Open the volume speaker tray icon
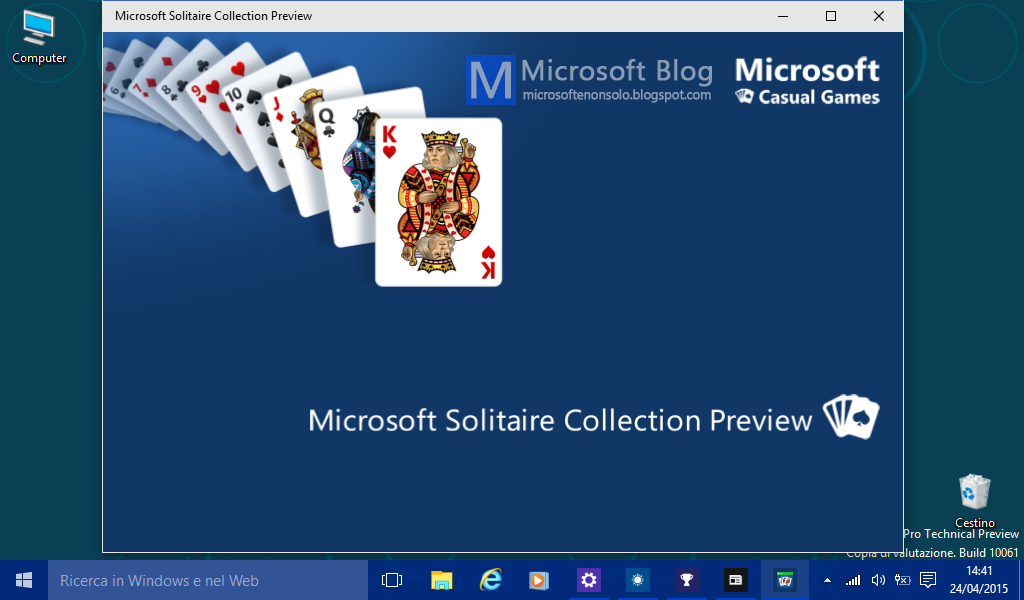 point(878,580)
